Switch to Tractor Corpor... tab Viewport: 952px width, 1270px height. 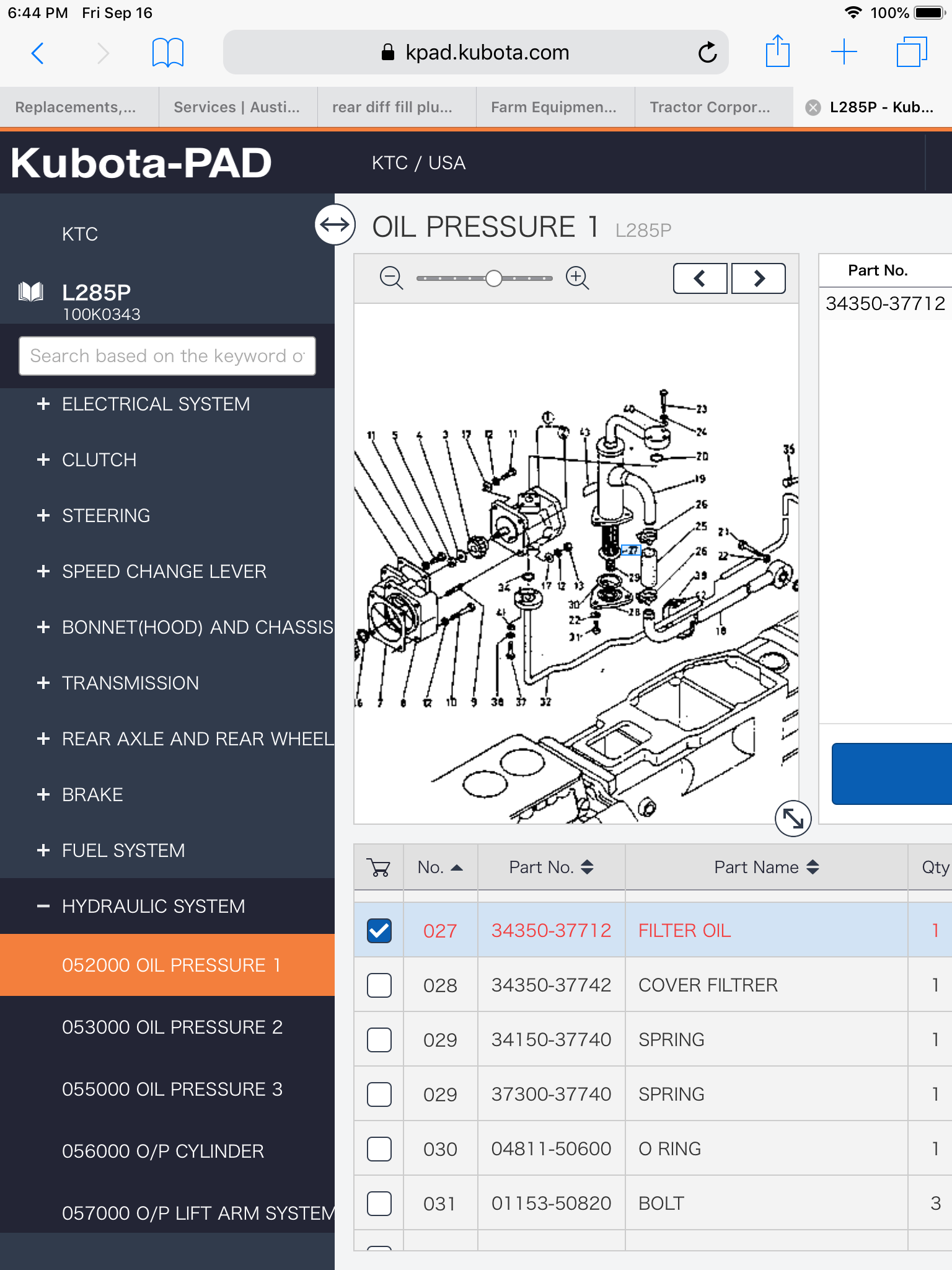click(x=714, y=107)
